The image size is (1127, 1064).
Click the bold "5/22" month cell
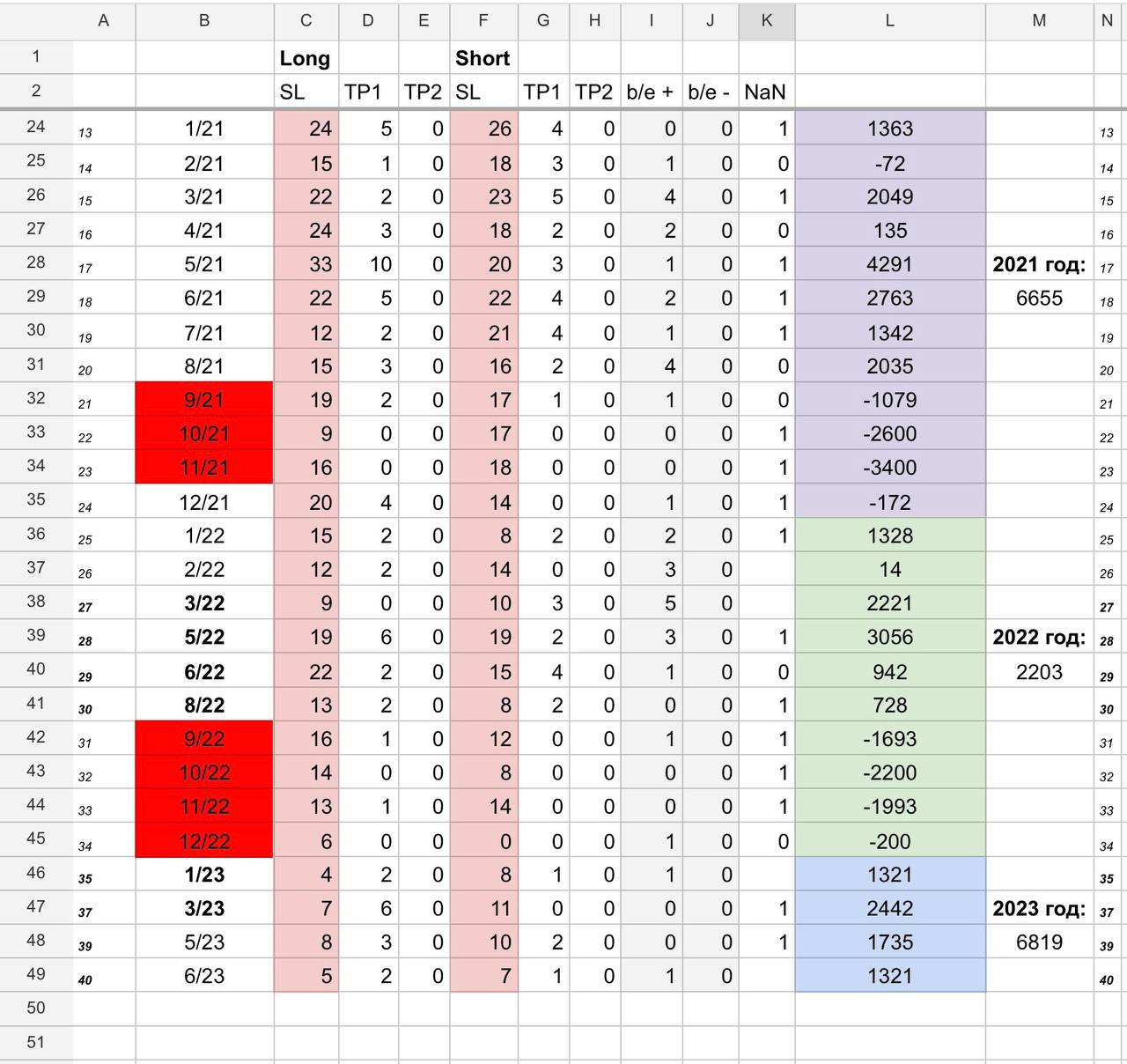click(x=204, y=637)
